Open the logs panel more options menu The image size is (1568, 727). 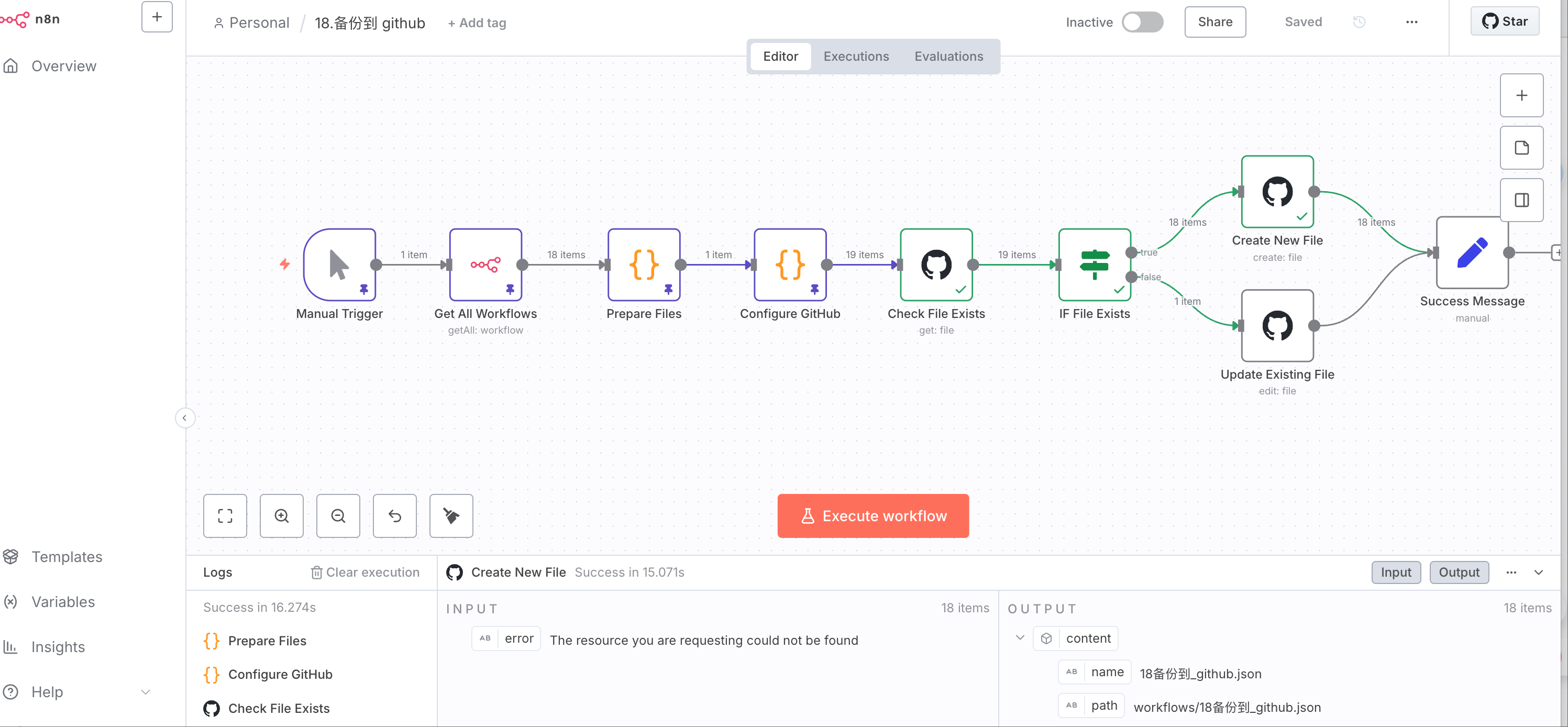[1511, 572]
